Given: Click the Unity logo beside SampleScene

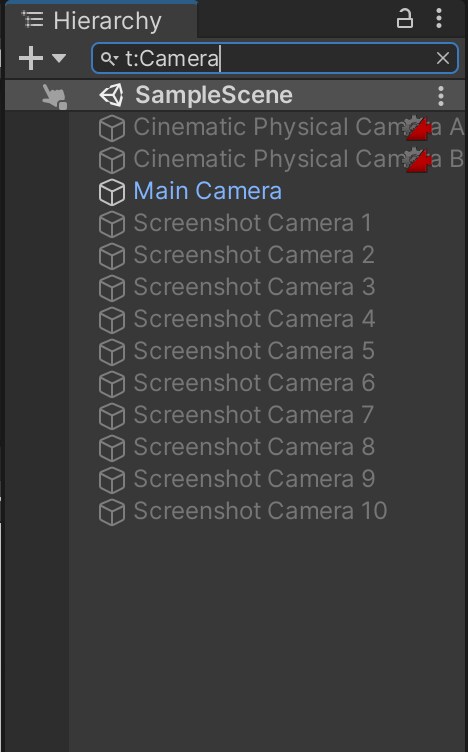Looking at the screenshot, I should pyautogui.click(x=112, y=95).
